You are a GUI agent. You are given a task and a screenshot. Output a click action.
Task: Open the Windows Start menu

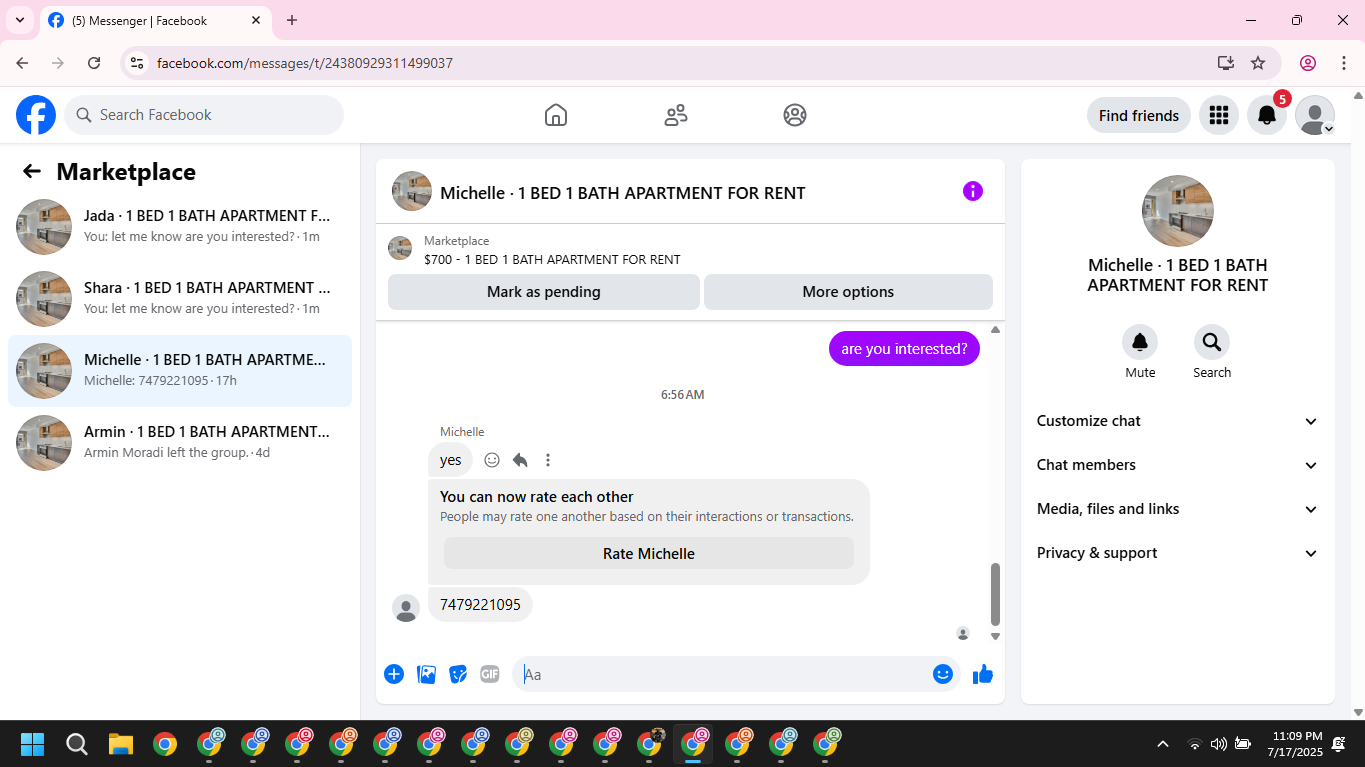(33, 744)
